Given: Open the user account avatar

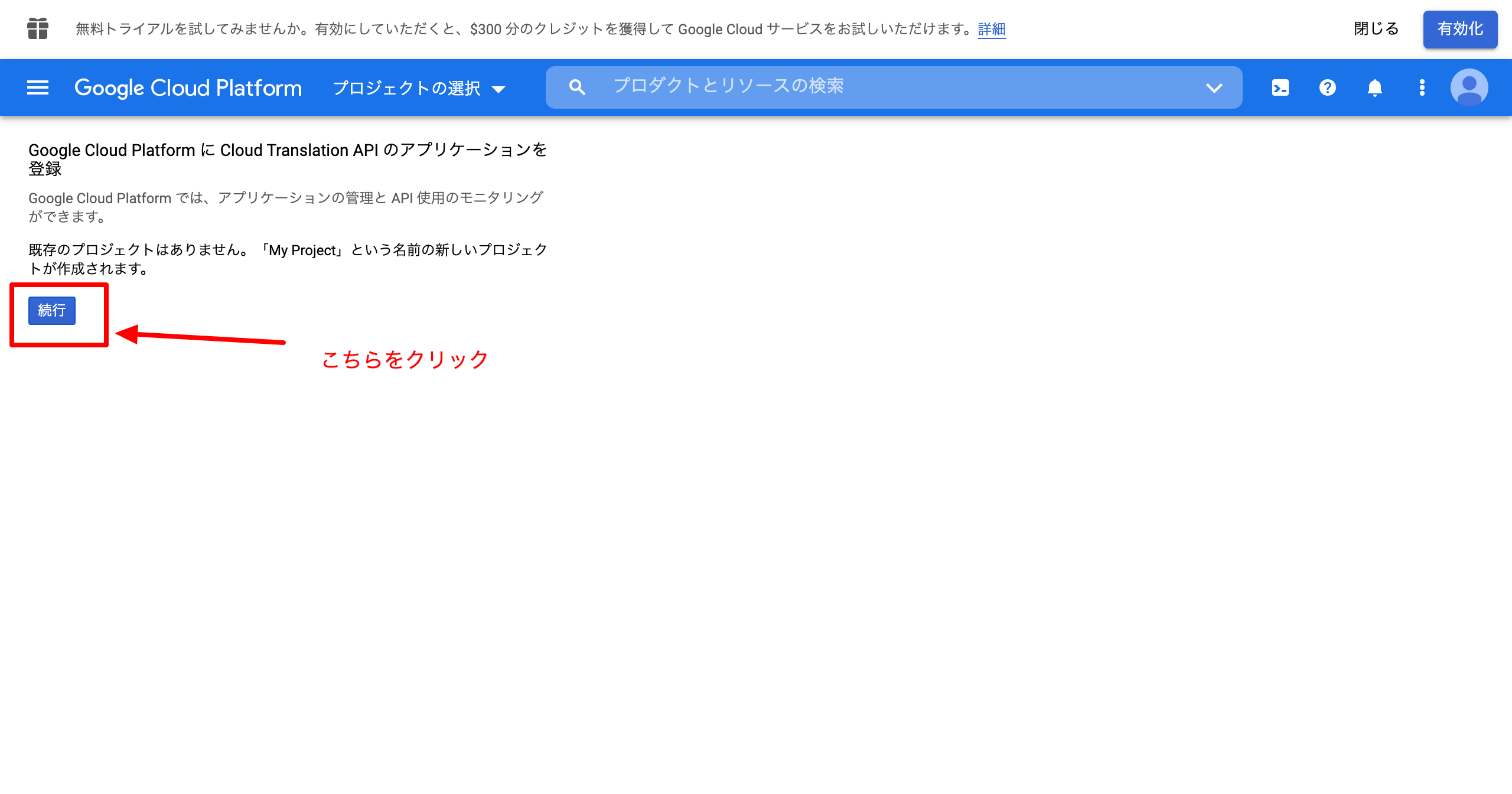Looking at the screenshot, I should [x=1469, y=88].
